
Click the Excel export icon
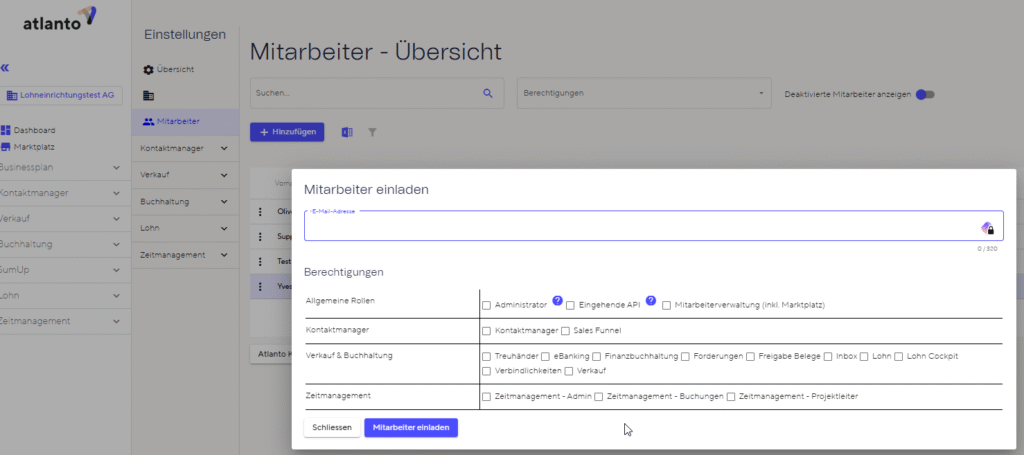[347, 132]
